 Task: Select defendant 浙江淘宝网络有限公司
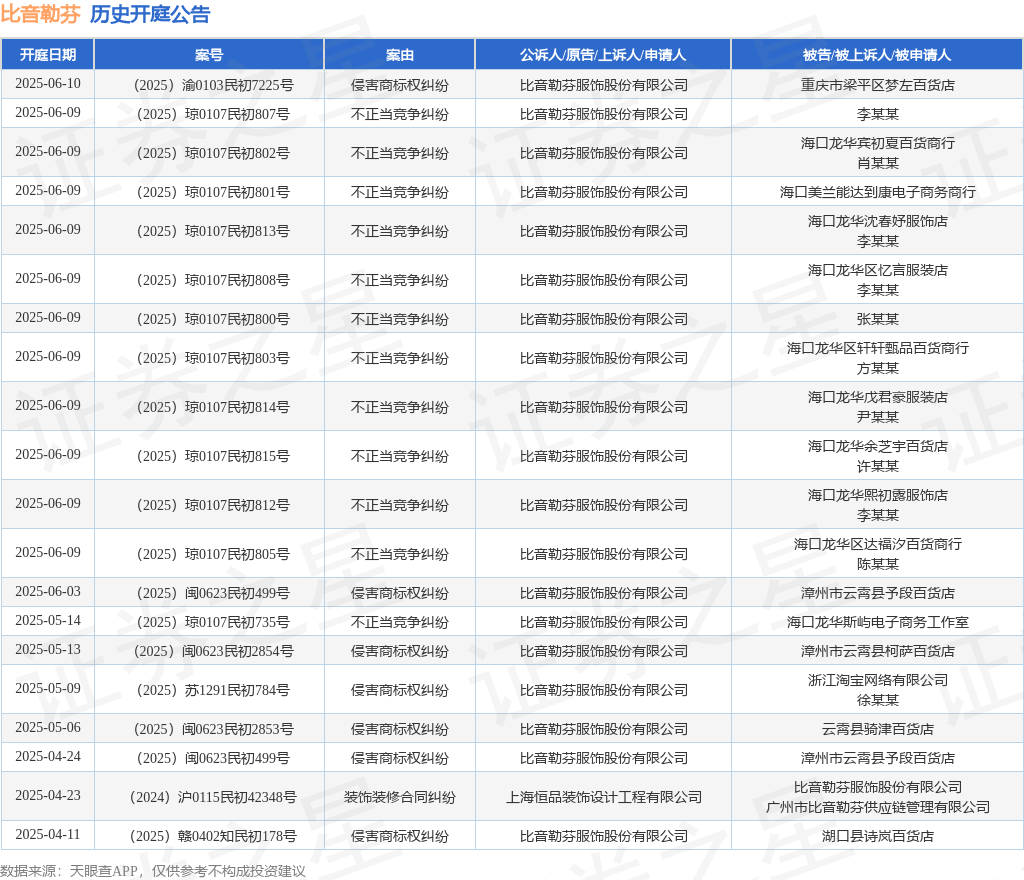pyautogui.click(x=877, y=680)
